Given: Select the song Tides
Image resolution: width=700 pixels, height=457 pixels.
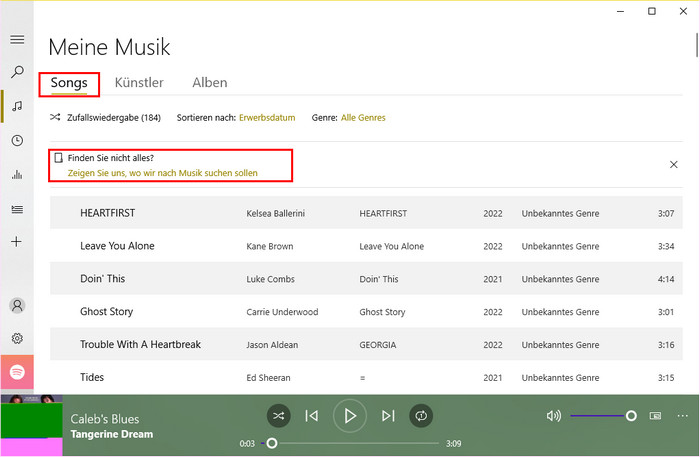Looking at the screenshot, I should (x=92, y=377).
